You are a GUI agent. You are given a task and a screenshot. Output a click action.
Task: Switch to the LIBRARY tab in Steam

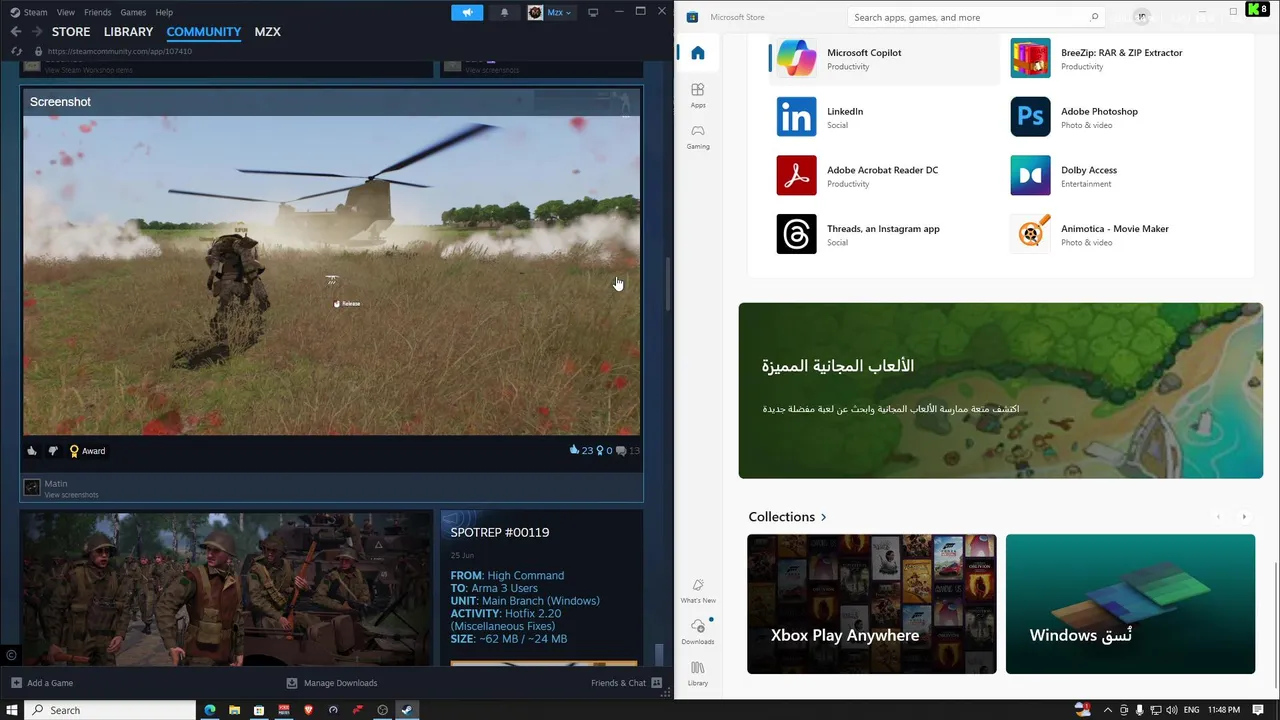(128, 32)
